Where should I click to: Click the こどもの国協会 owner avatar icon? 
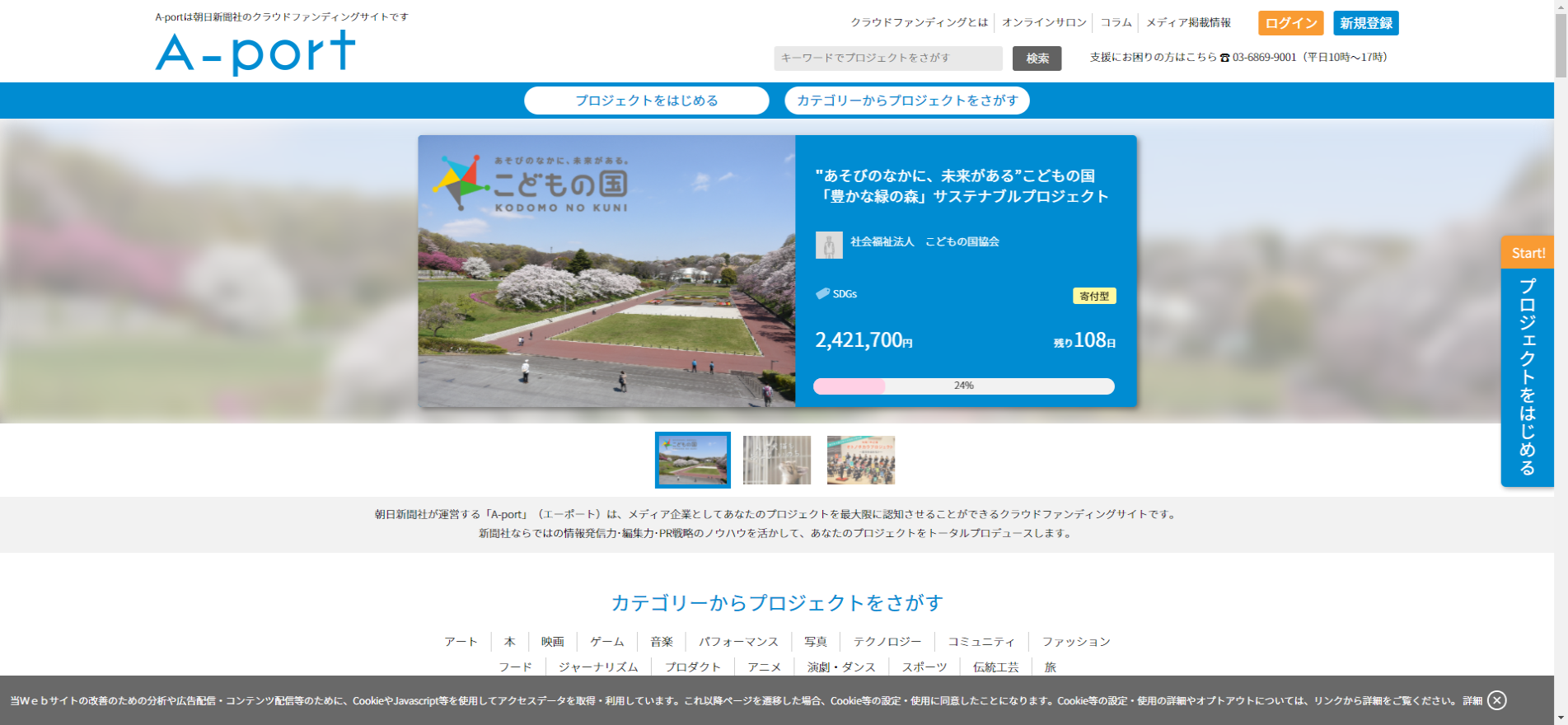[829, 245]
